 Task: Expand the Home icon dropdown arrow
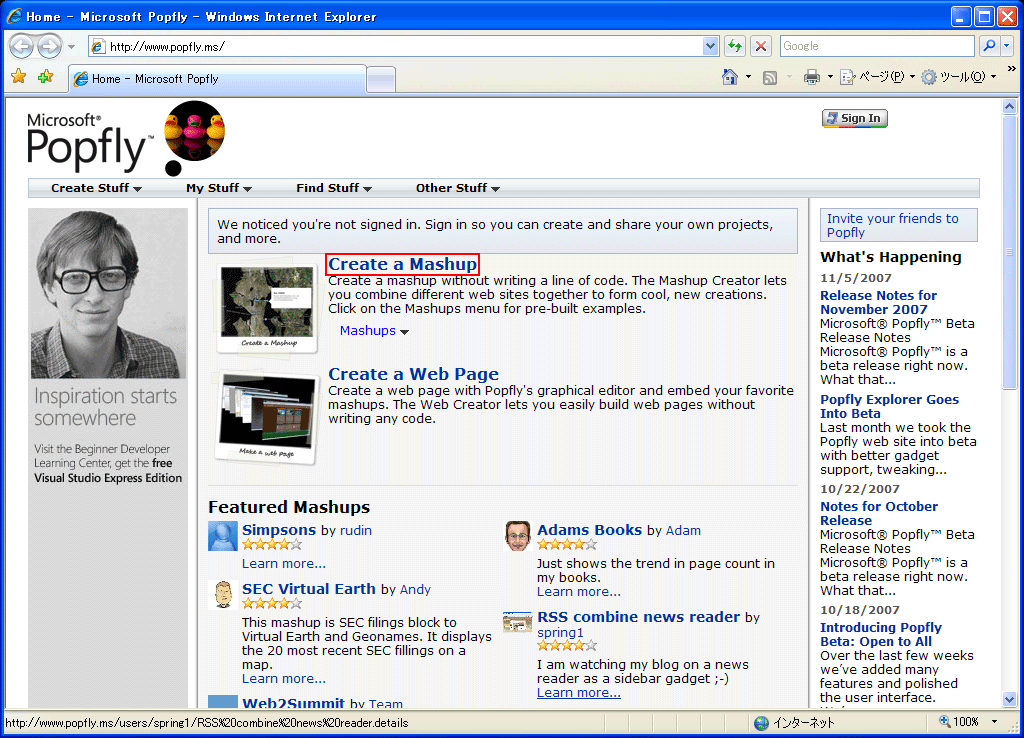point(748,77)
